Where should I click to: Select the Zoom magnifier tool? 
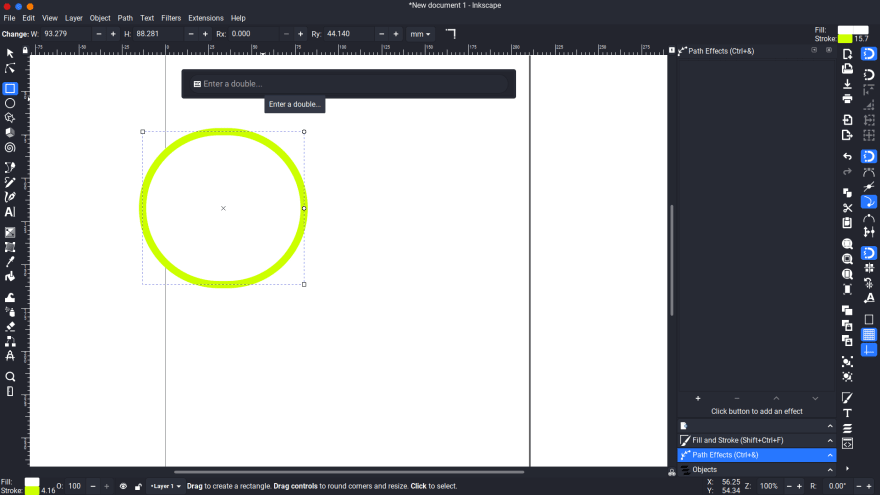[10, 377]
